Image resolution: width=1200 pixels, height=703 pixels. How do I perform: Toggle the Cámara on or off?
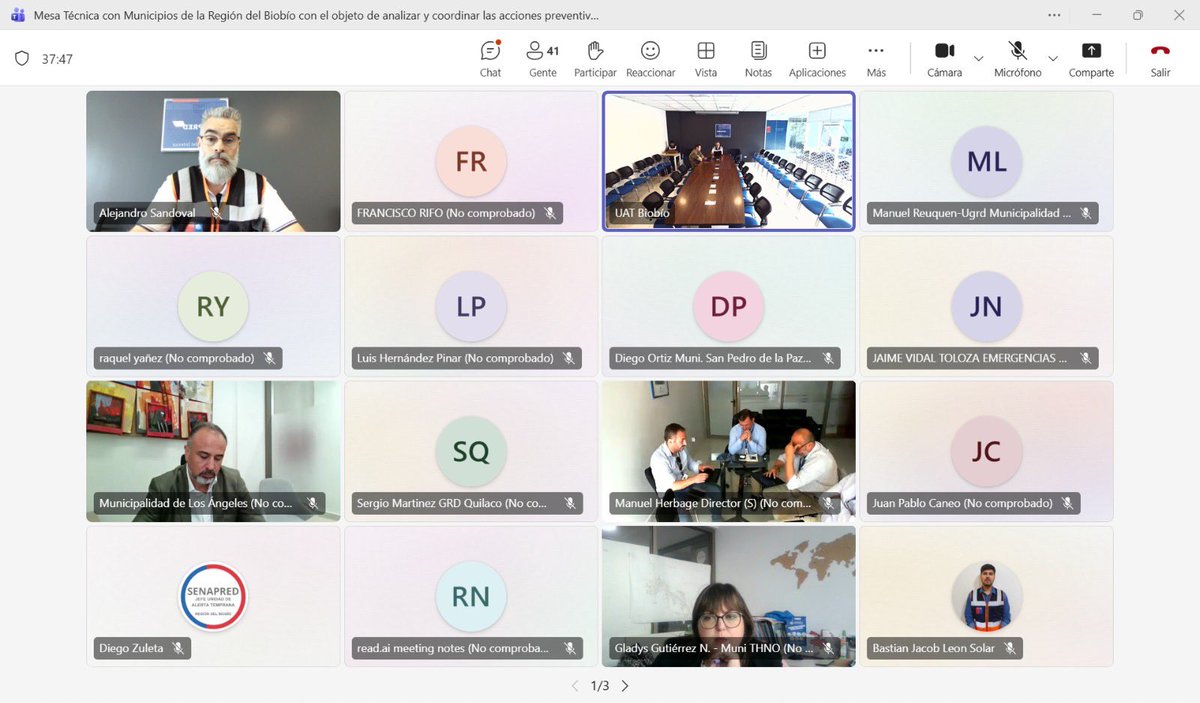coord(944,59)
